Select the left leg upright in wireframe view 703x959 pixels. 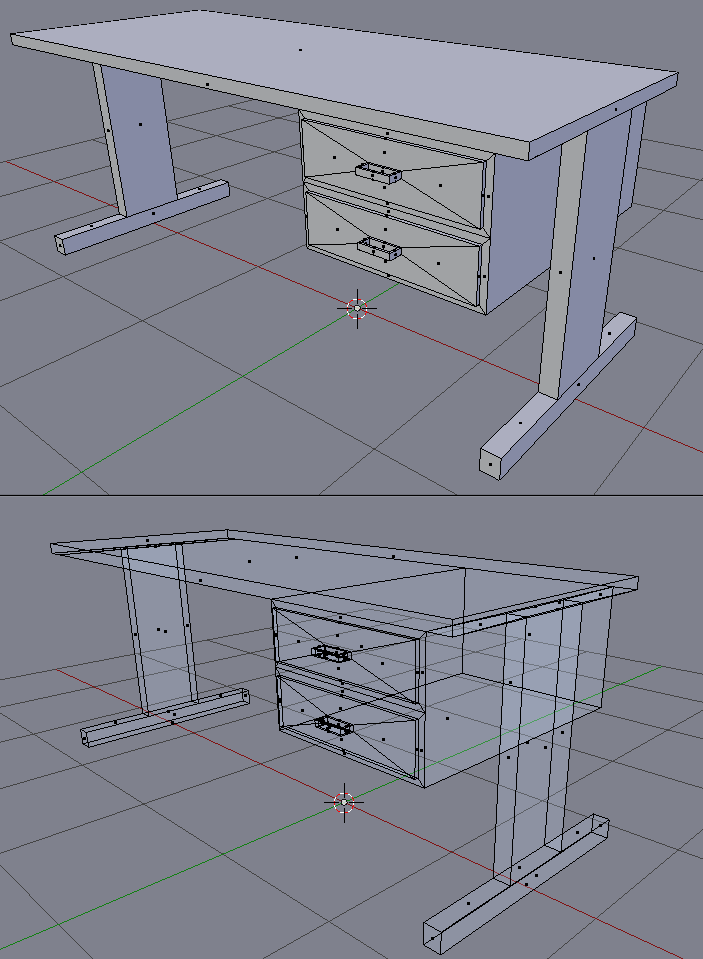coord(160,630)
